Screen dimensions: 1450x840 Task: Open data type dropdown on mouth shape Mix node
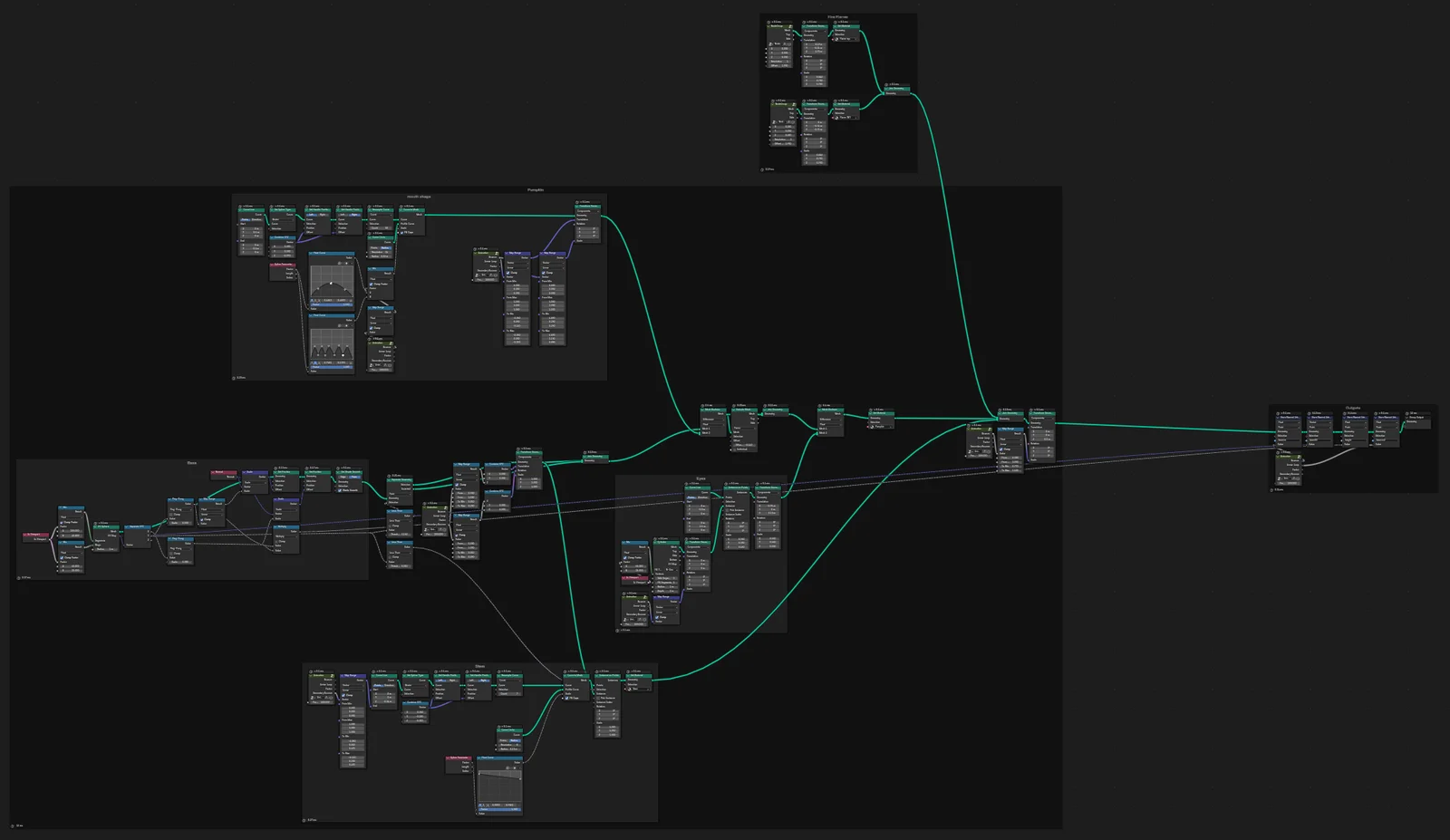pyautogui.click(x=380, y=278)
